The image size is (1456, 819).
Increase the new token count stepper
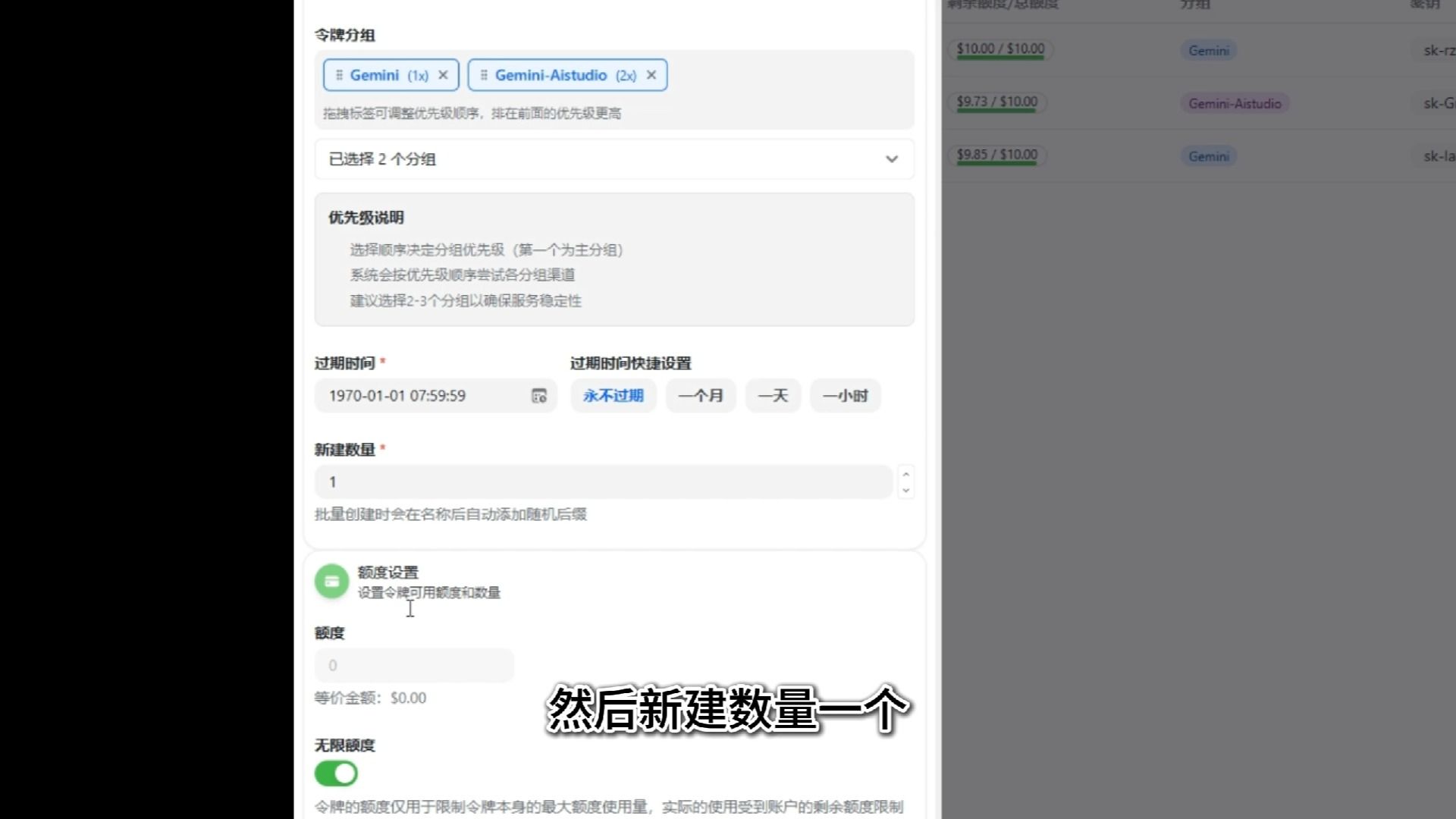point(905,474)
